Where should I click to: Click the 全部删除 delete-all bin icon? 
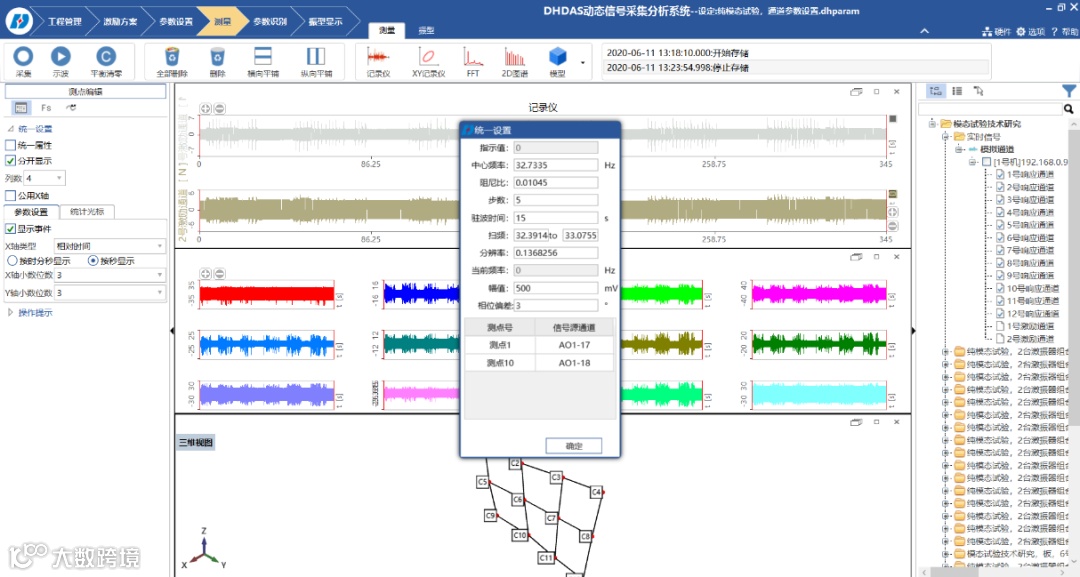tap(172, 56)
